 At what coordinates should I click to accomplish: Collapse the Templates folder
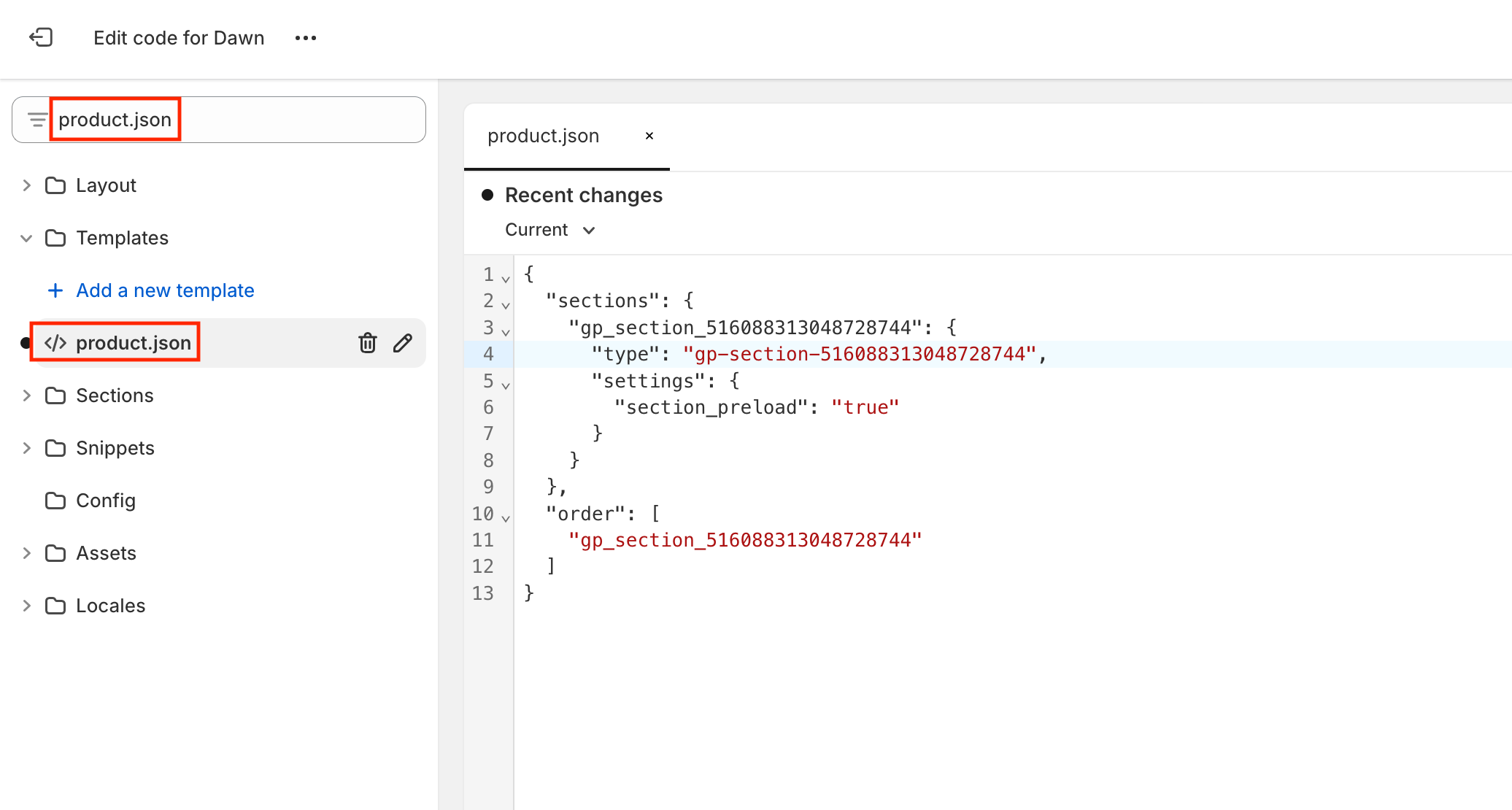pos(26,238)
